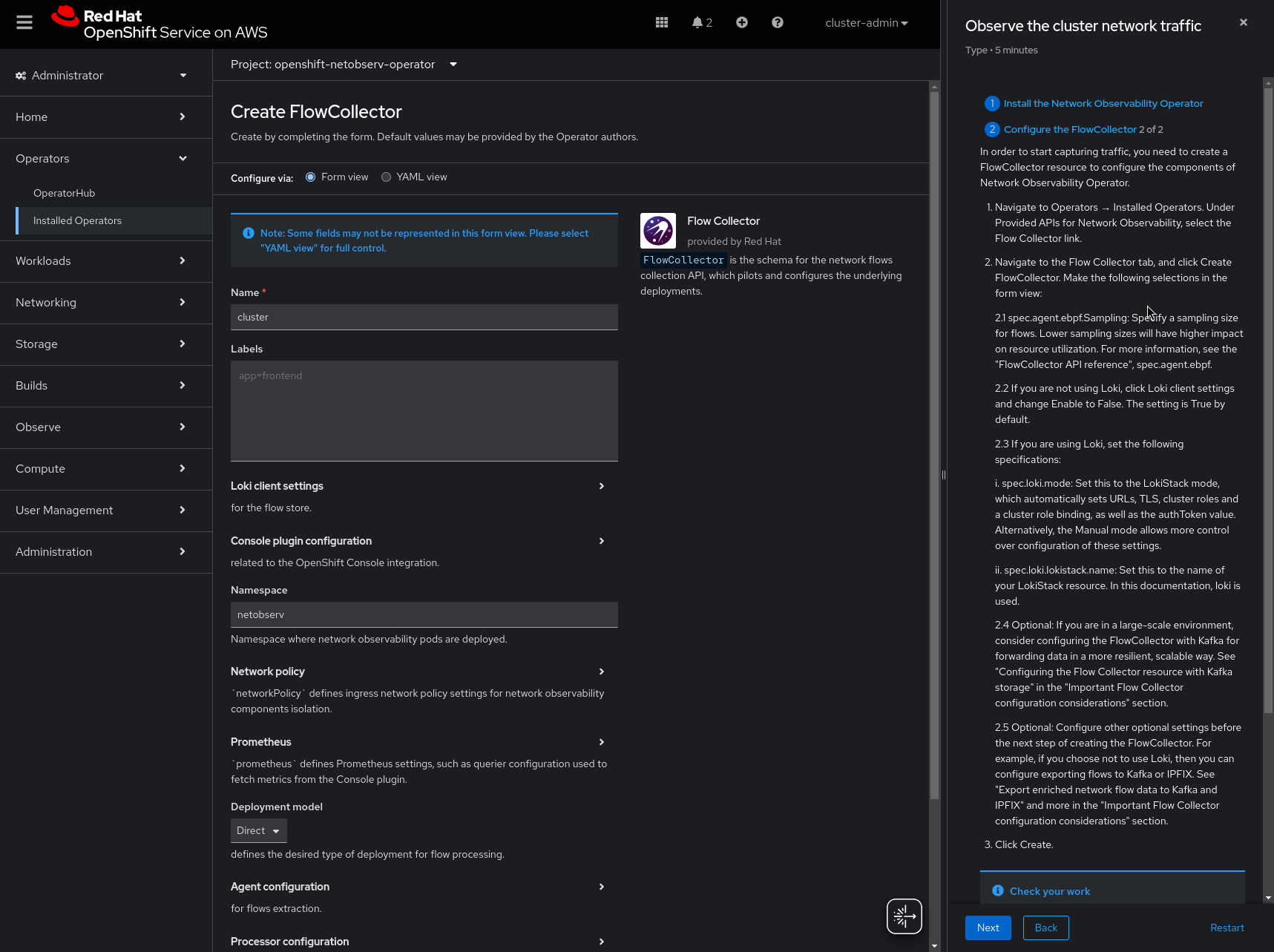Click the Next button in quick start

[x=988, y=928]
